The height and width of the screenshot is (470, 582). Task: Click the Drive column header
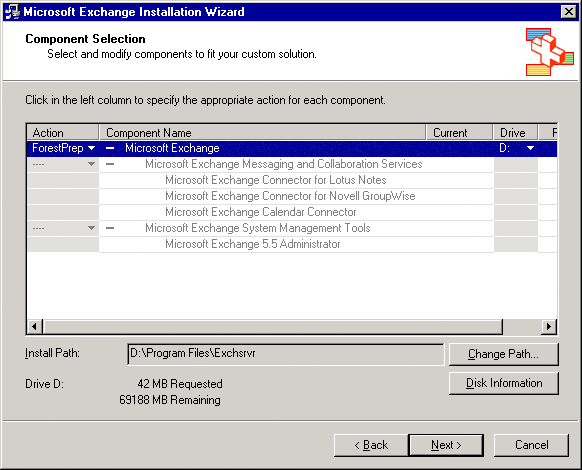click(x=515, y=133)
